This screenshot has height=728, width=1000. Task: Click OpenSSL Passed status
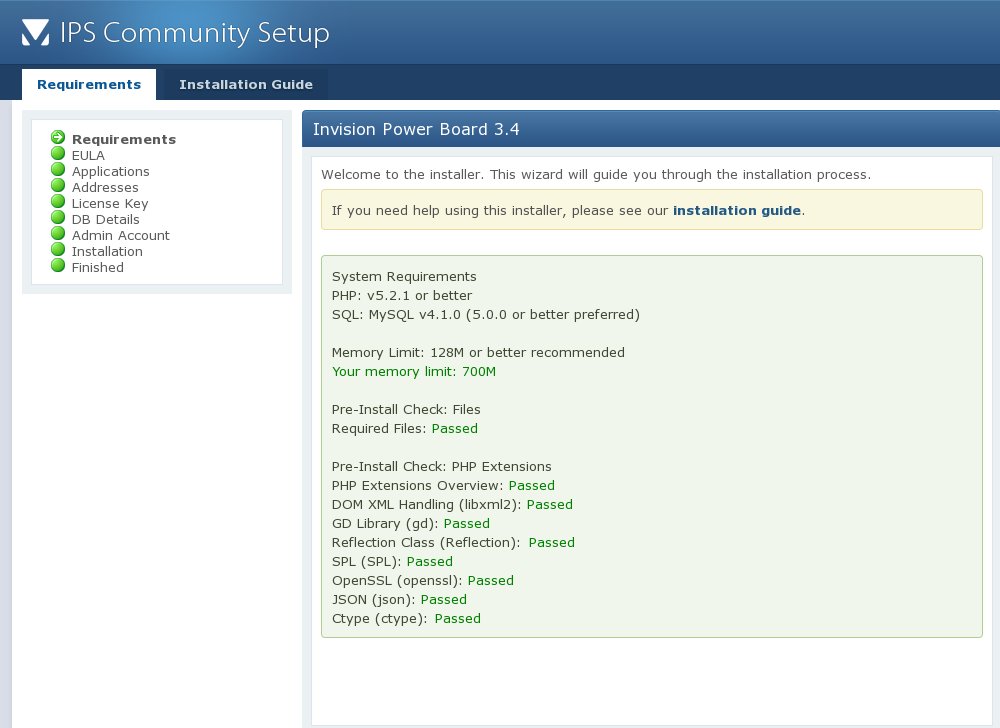pos(490,581)
